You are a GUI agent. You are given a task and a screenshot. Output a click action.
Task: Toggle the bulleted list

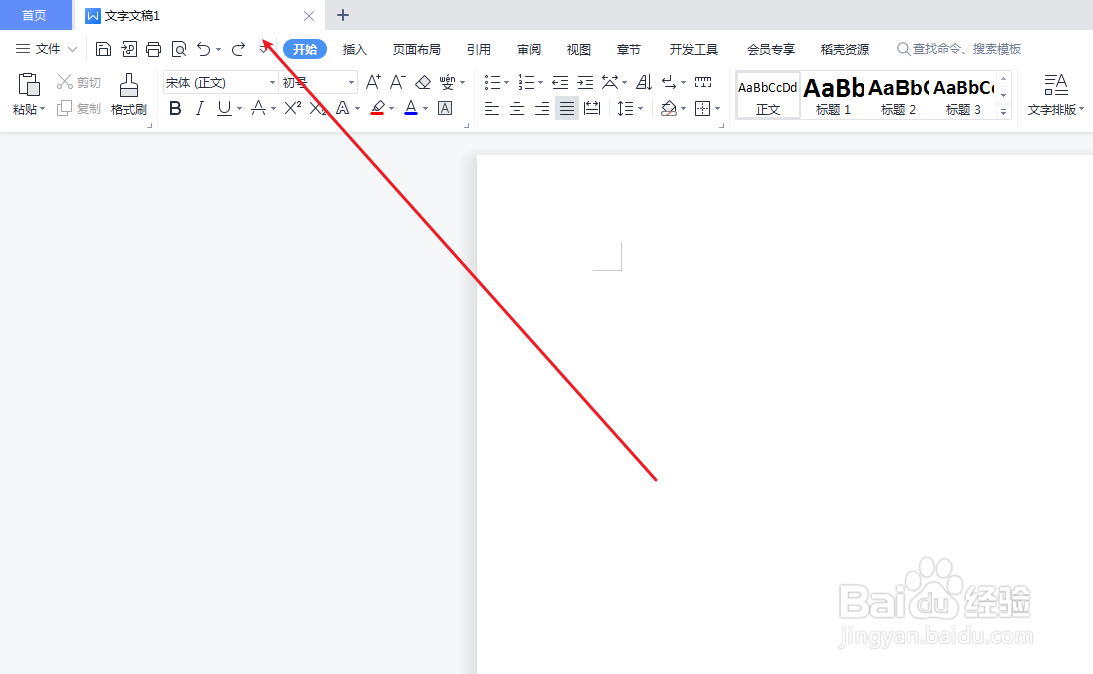point(492,82)
